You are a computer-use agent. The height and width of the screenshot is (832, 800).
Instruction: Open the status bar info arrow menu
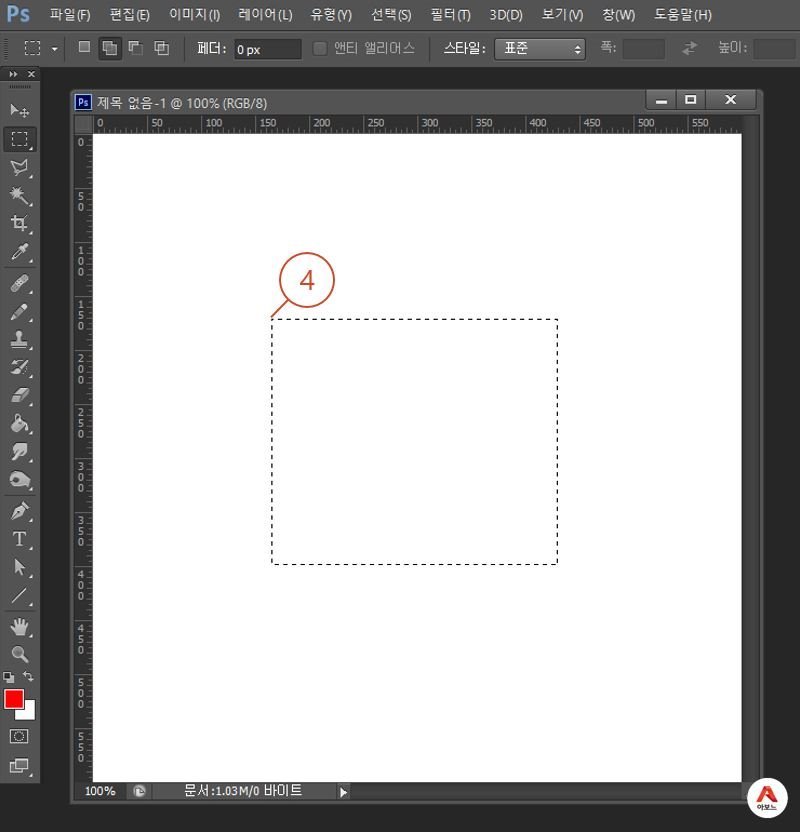pos(343,792)
